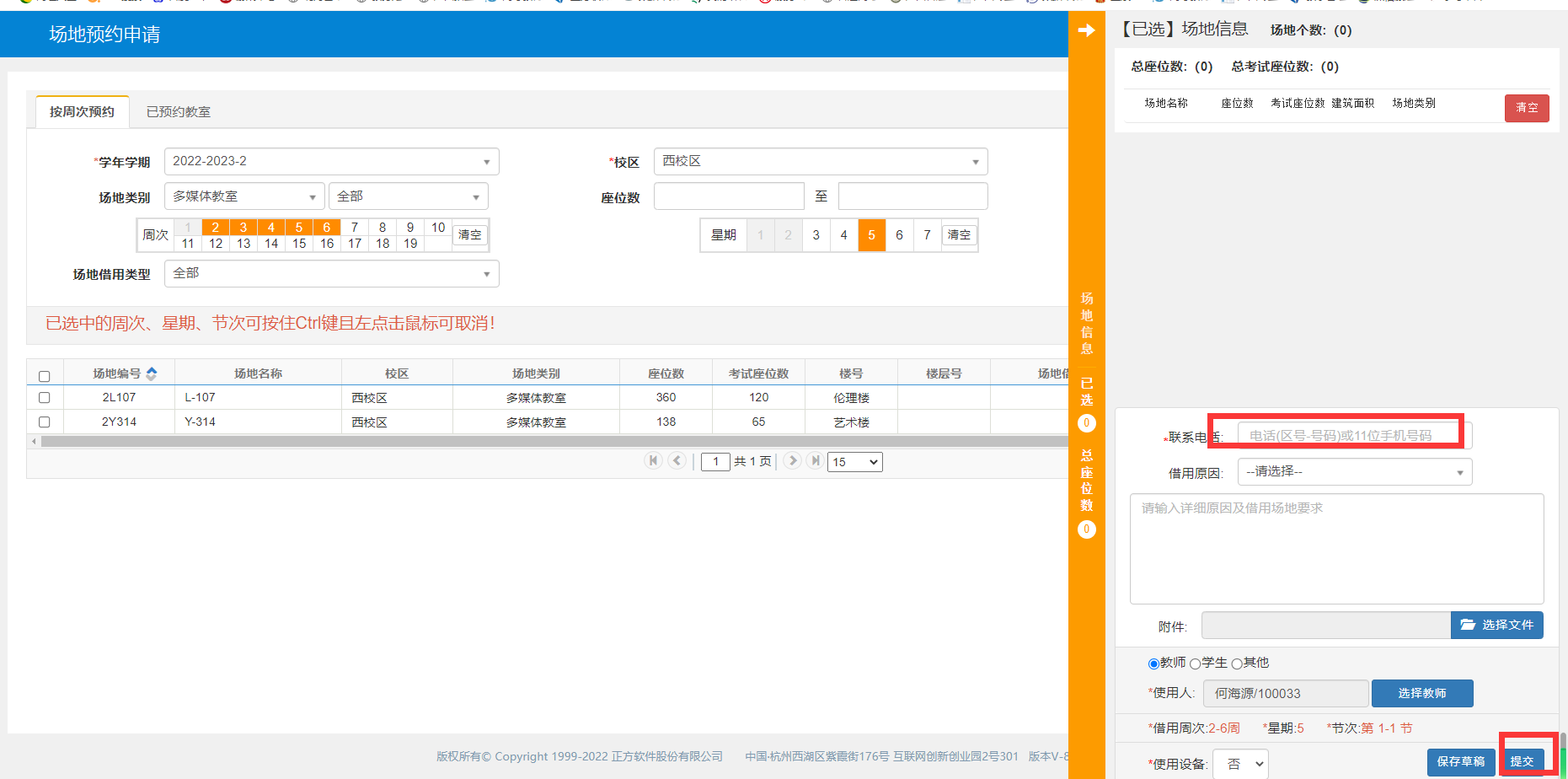The height and width of the screenshot is (779, 1568).
Task: Select the 按周次预约 tab
Action: pos(82,112)
